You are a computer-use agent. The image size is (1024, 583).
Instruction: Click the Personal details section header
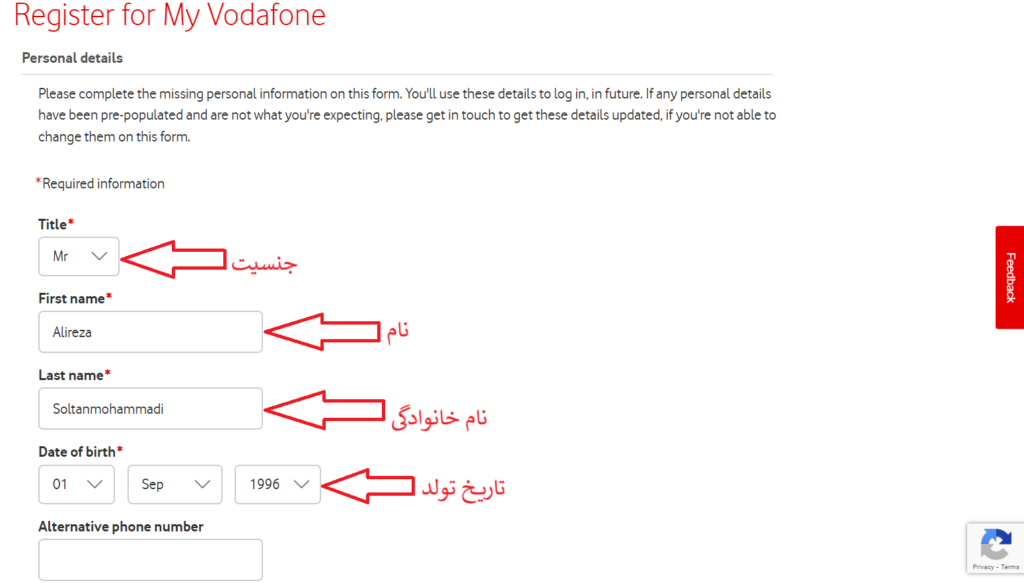72,58
